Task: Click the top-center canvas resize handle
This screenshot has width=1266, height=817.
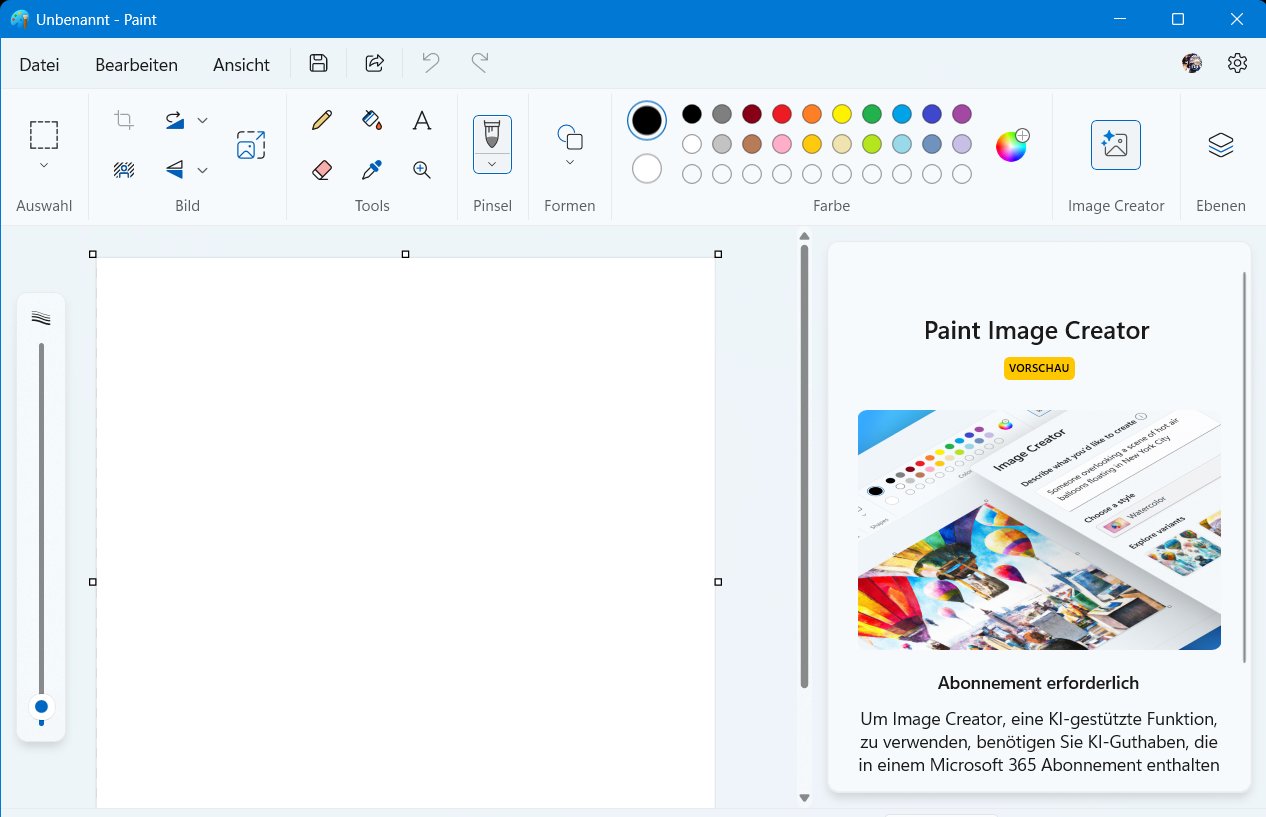Action: pos(405,254)
